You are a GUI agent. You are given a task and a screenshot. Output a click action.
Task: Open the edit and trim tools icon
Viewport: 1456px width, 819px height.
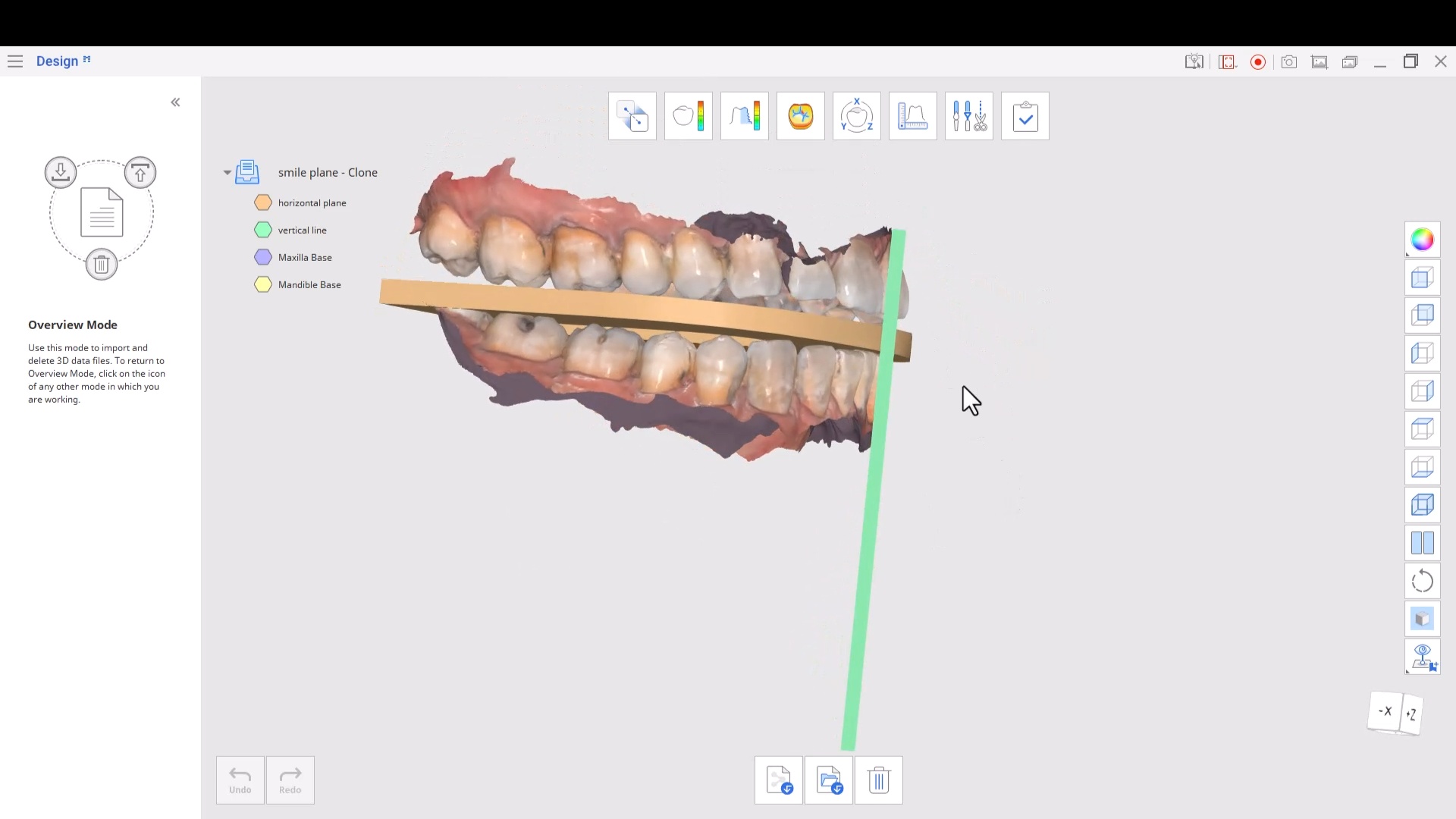click(x=968, y=116)
